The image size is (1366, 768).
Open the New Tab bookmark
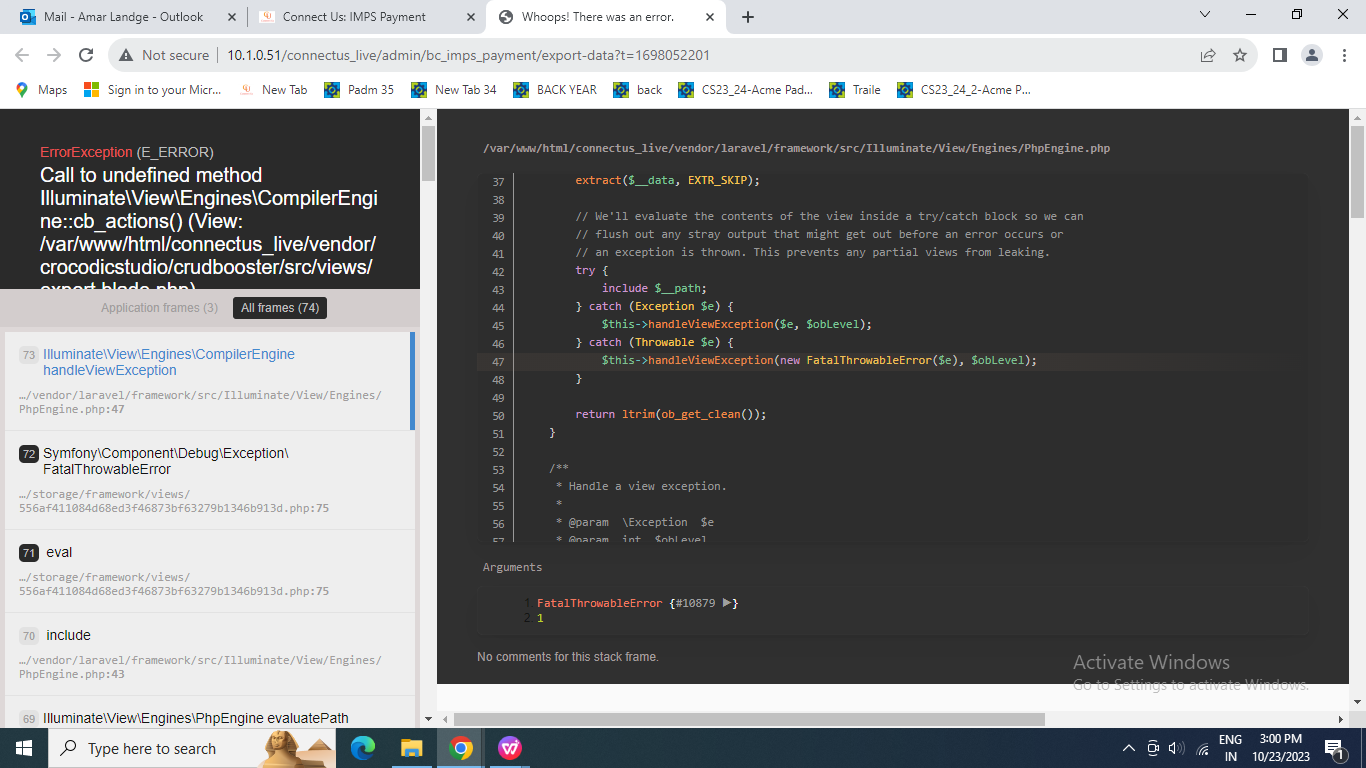(x=273, y=89)
